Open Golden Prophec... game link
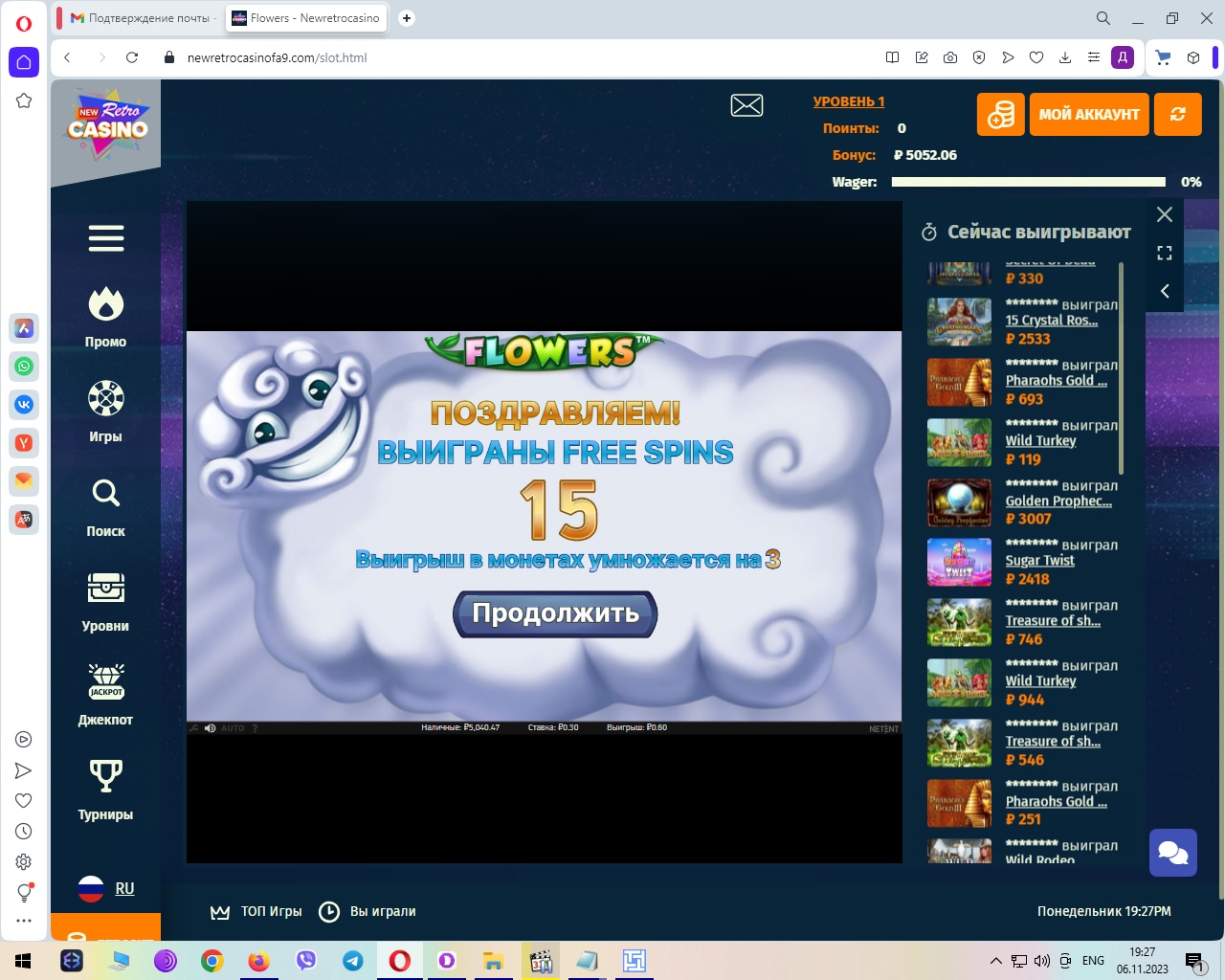 1058,501
